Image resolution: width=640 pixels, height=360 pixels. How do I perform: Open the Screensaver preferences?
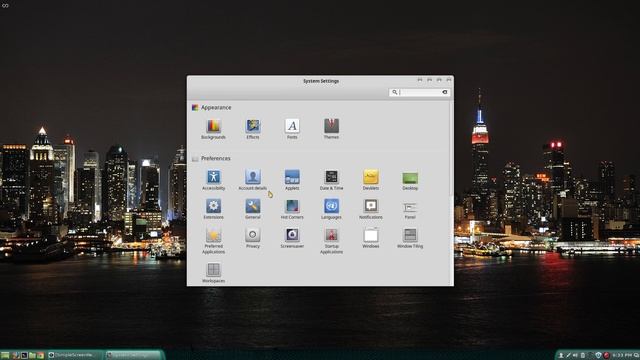(292, 238)
